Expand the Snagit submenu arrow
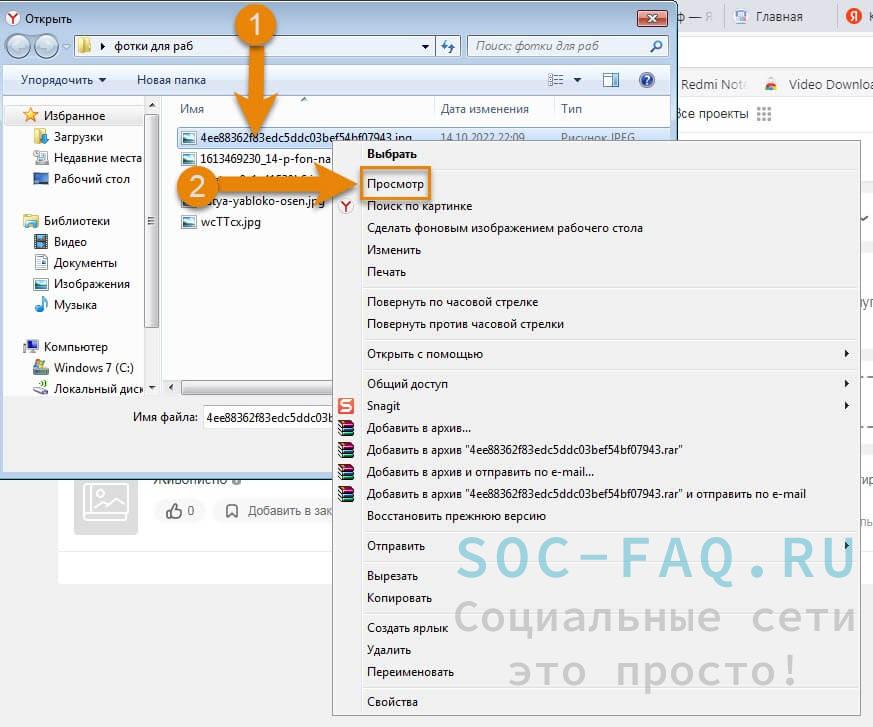Viewport: 873px width, 727px height. click(x=846, y=405)
